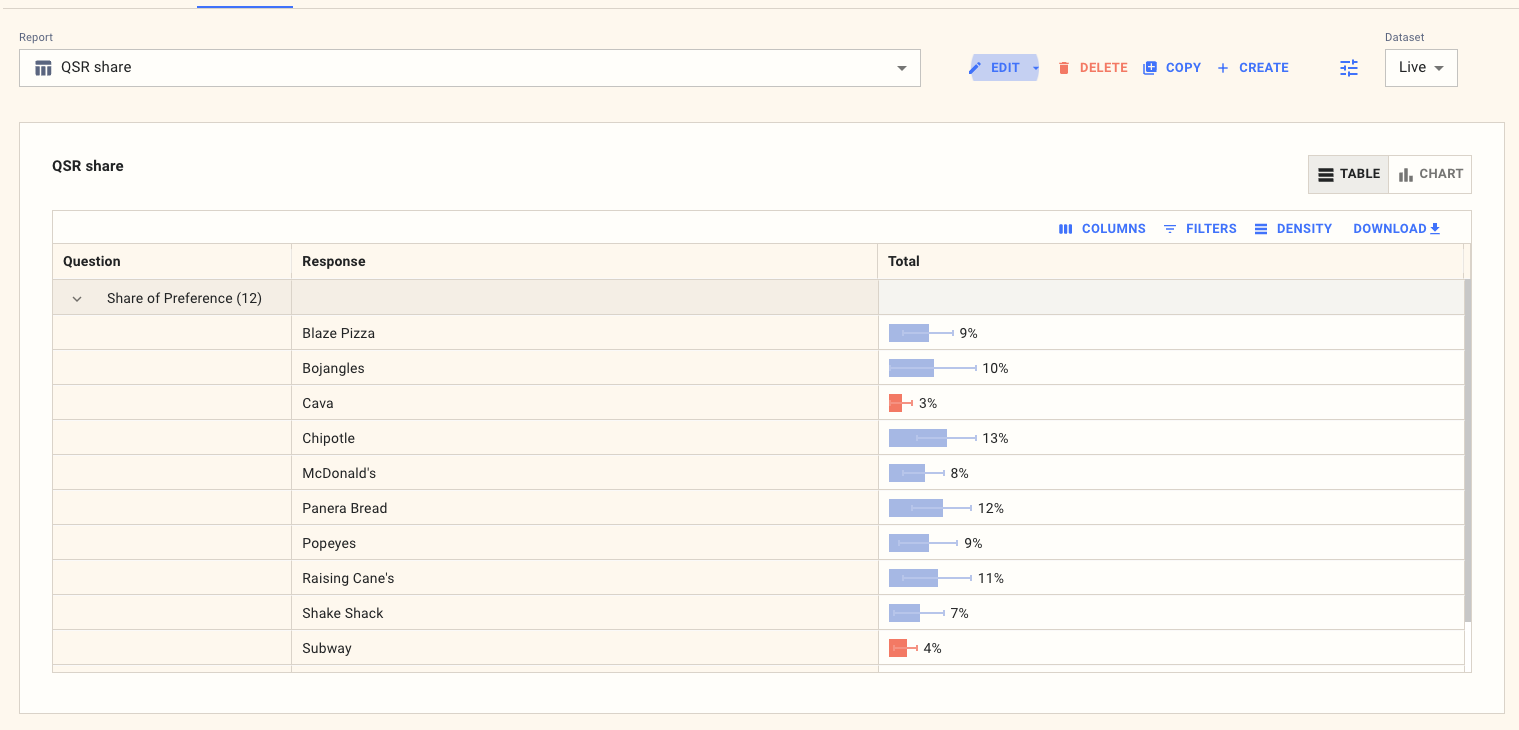Click the COPY button
1519x730 pixels.
[1172, 68]
